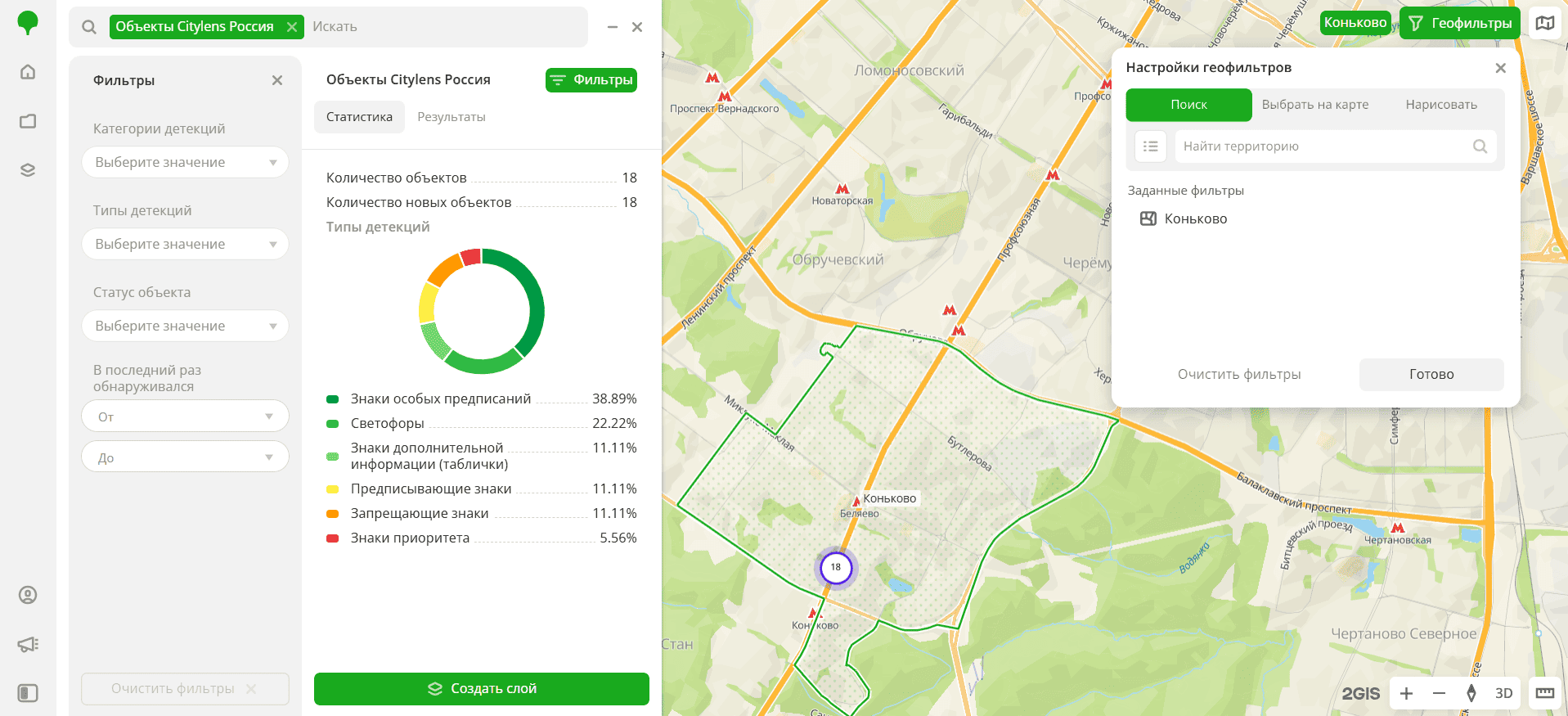Click the ruler measurement tool icon
The width and height of the screenshot is (1568, 716).
[x=1544, y=693]
